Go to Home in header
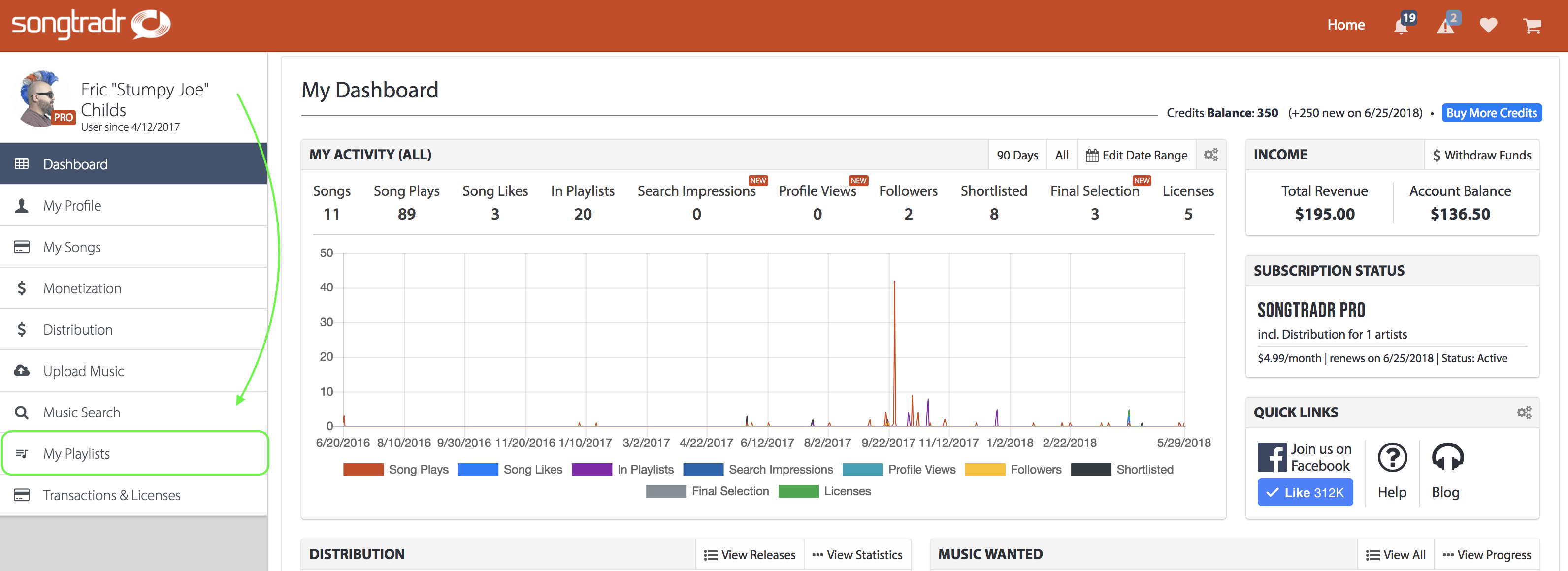1568x571 pixels. click(x=1346, y=25)
